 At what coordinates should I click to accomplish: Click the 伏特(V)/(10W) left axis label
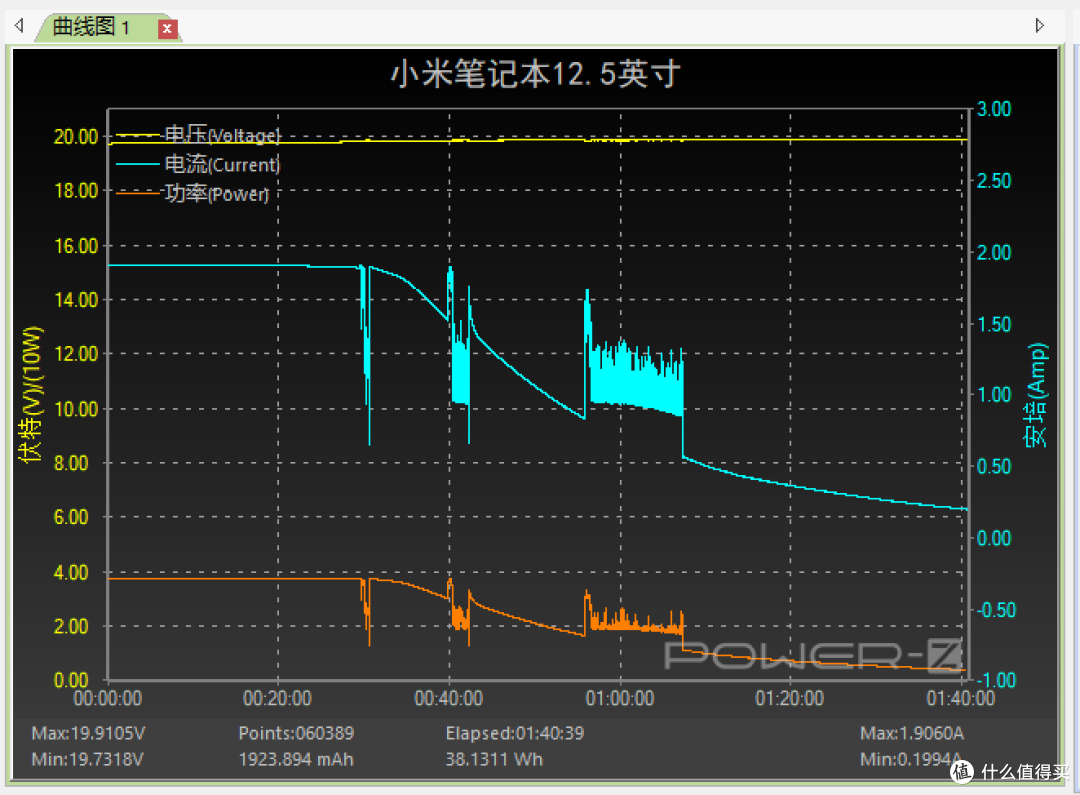click(32, 395)
